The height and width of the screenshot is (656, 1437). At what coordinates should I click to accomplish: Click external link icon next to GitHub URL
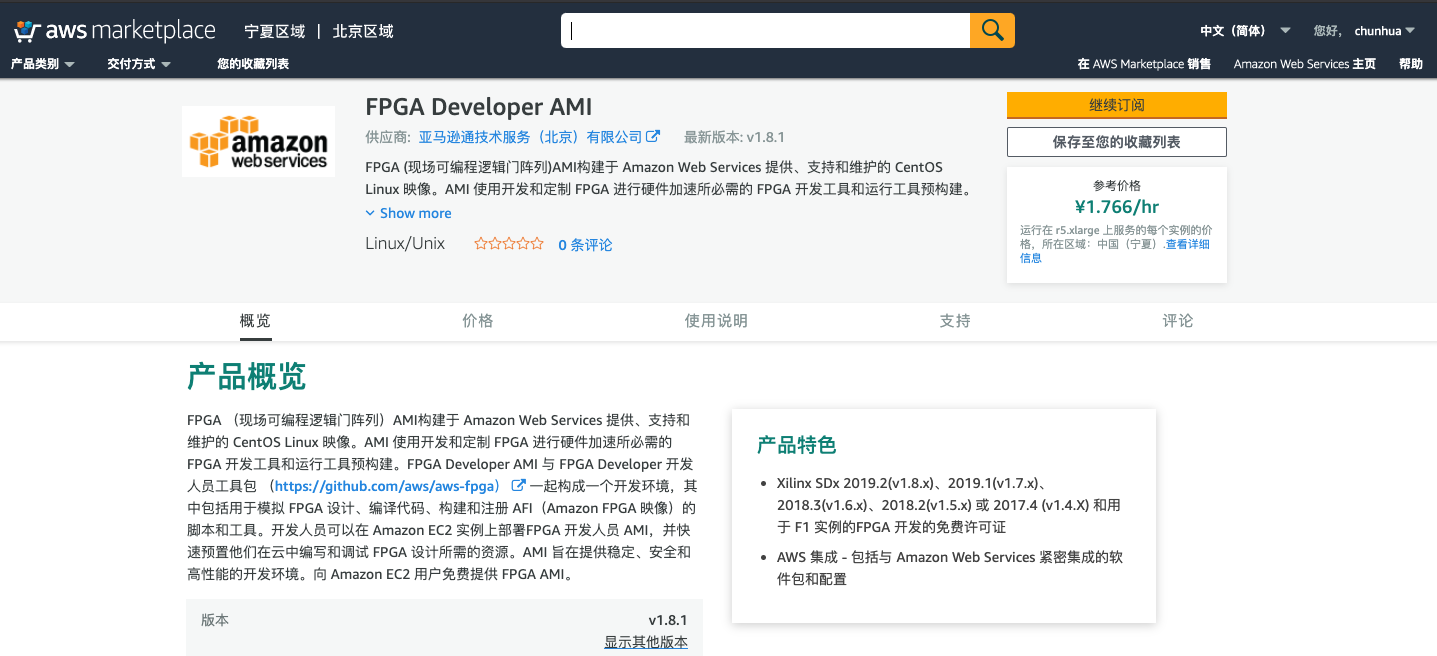(x=516, y=486)
